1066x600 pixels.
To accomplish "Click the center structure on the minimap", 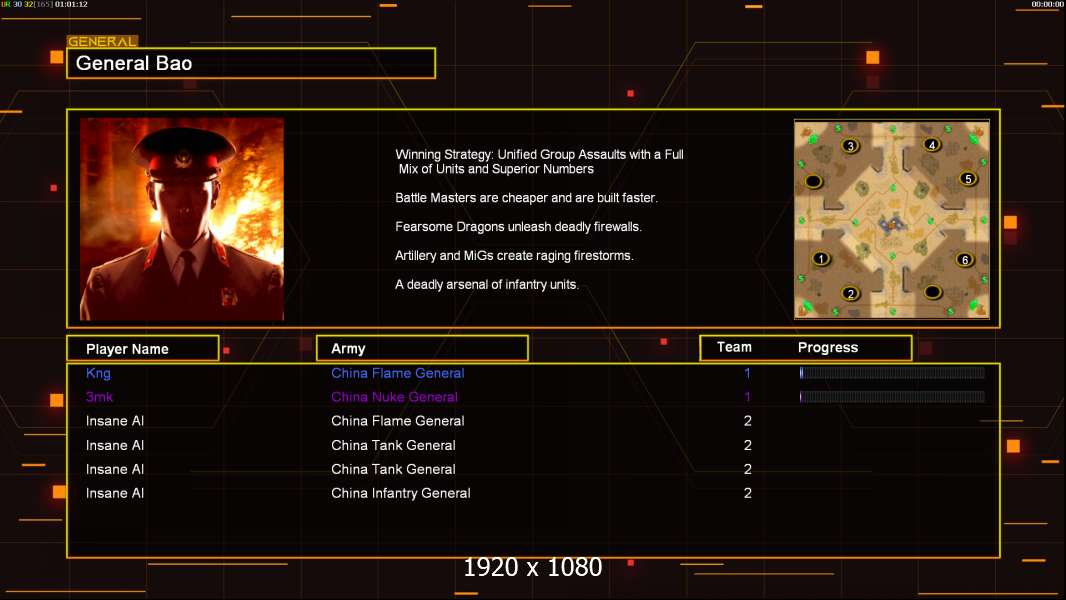I will pyautogui.click(x=891, y=223).
